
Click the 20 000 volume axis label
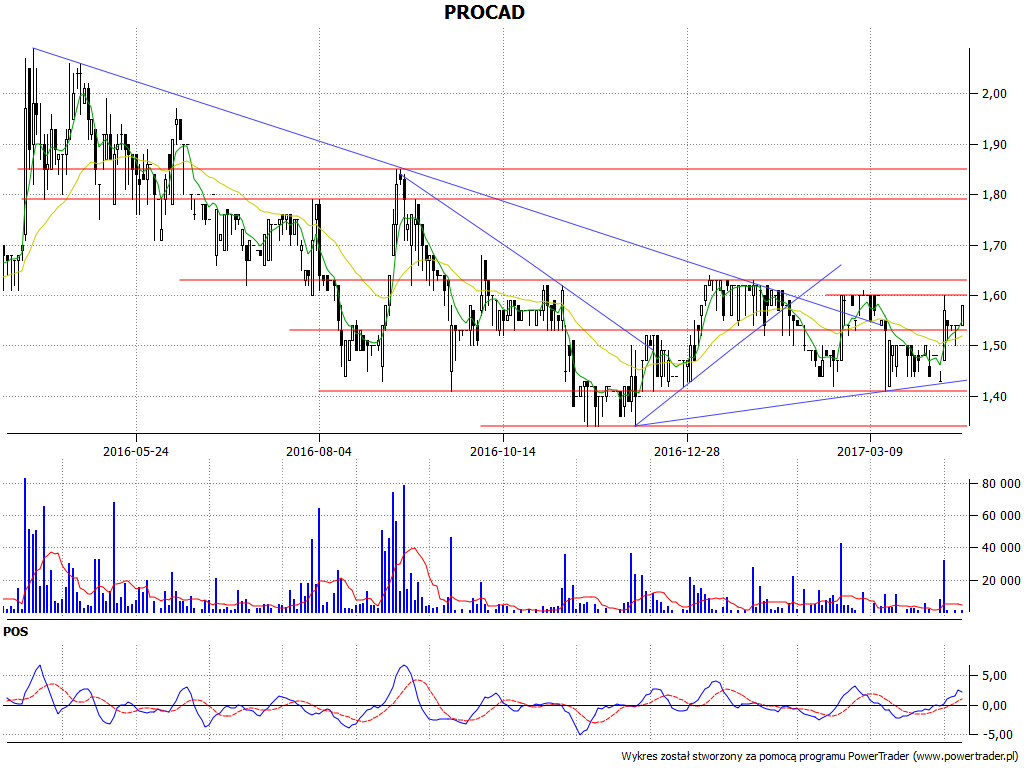(x=1000, y=581)
